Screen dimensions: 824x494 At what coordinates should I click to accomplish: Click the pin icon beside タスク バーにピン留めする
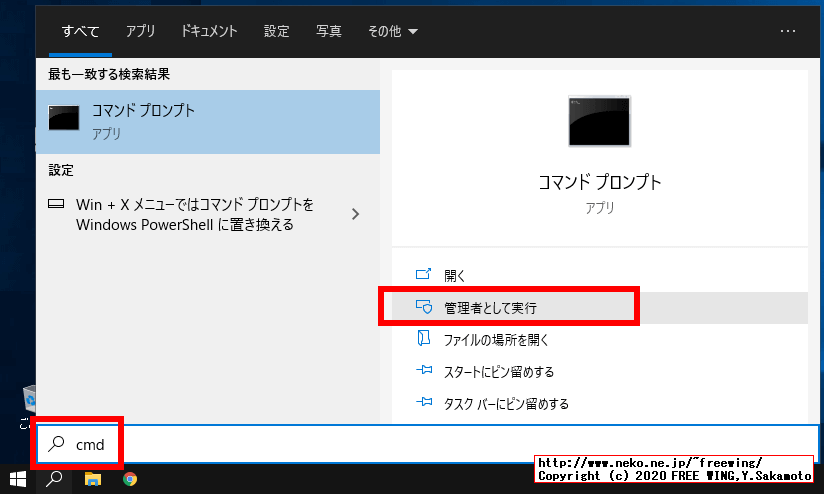[x=424, y=402]
